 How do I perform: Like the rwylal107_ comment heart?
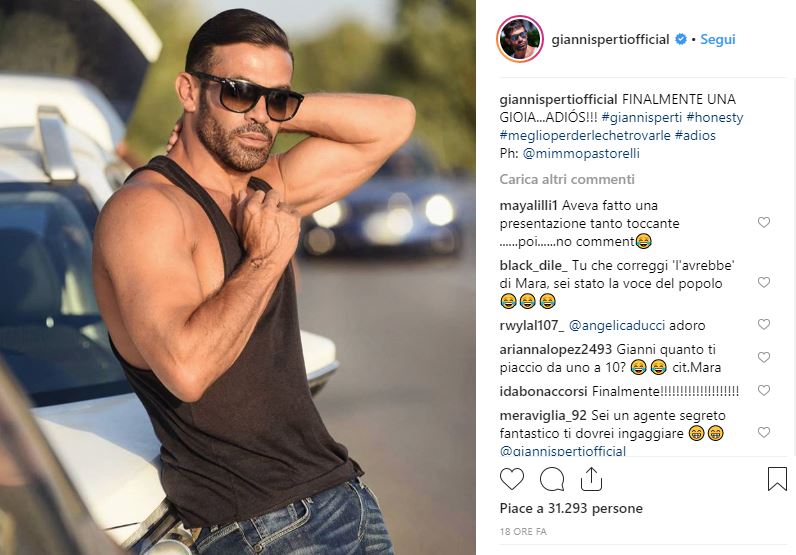[764, 324]
